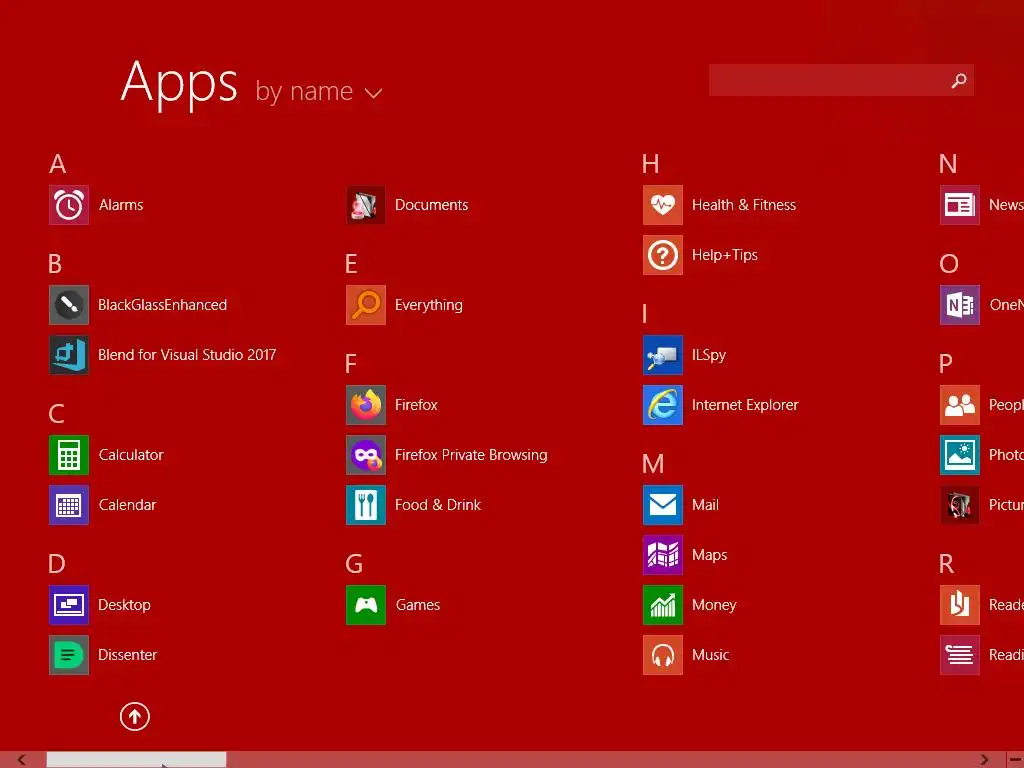This screenshot has height=768, width=1024.
Task: Launch the ILSpy icon
Action: coord(663,355)
